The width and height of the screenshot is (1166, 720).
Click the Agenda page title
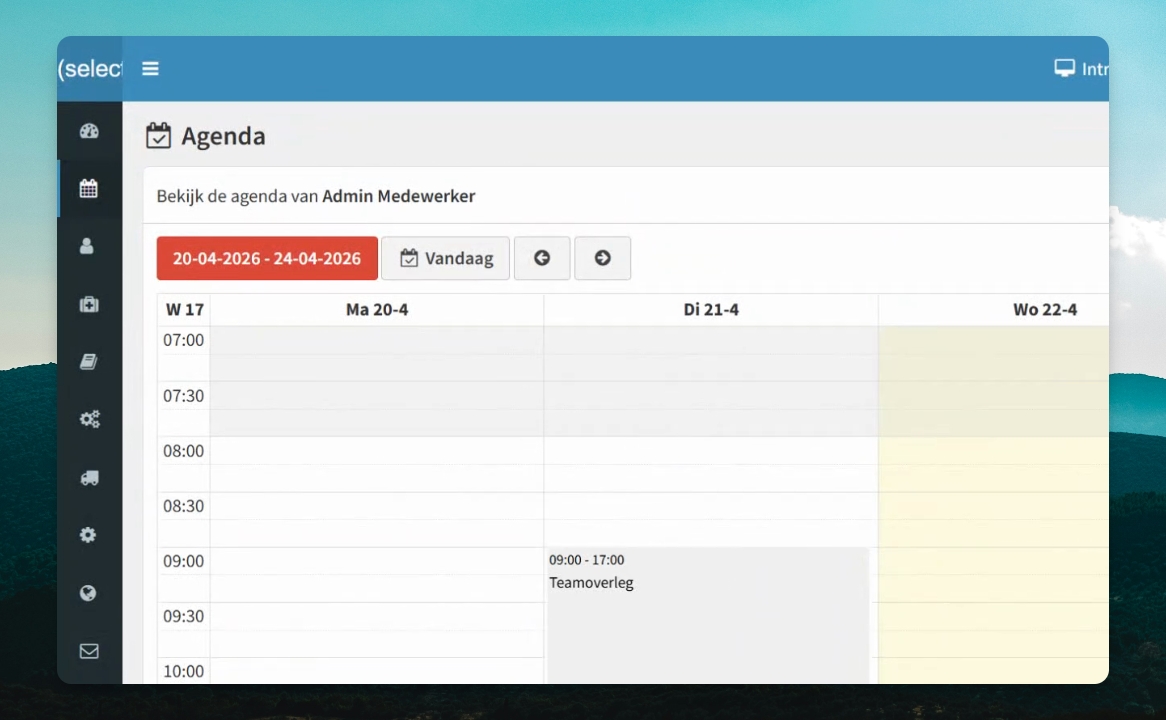[223, 136]
